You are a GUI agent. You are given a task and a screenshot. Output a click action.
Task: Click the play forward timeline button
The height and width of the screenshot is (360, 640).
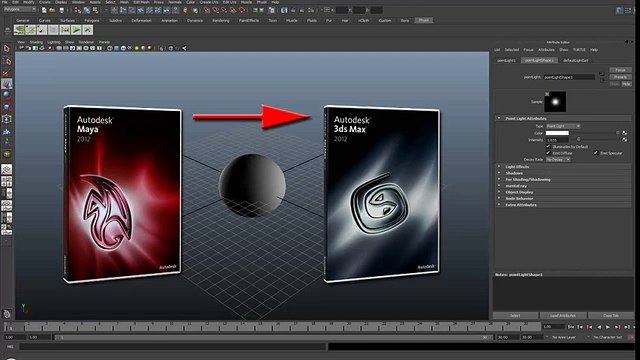608,327
